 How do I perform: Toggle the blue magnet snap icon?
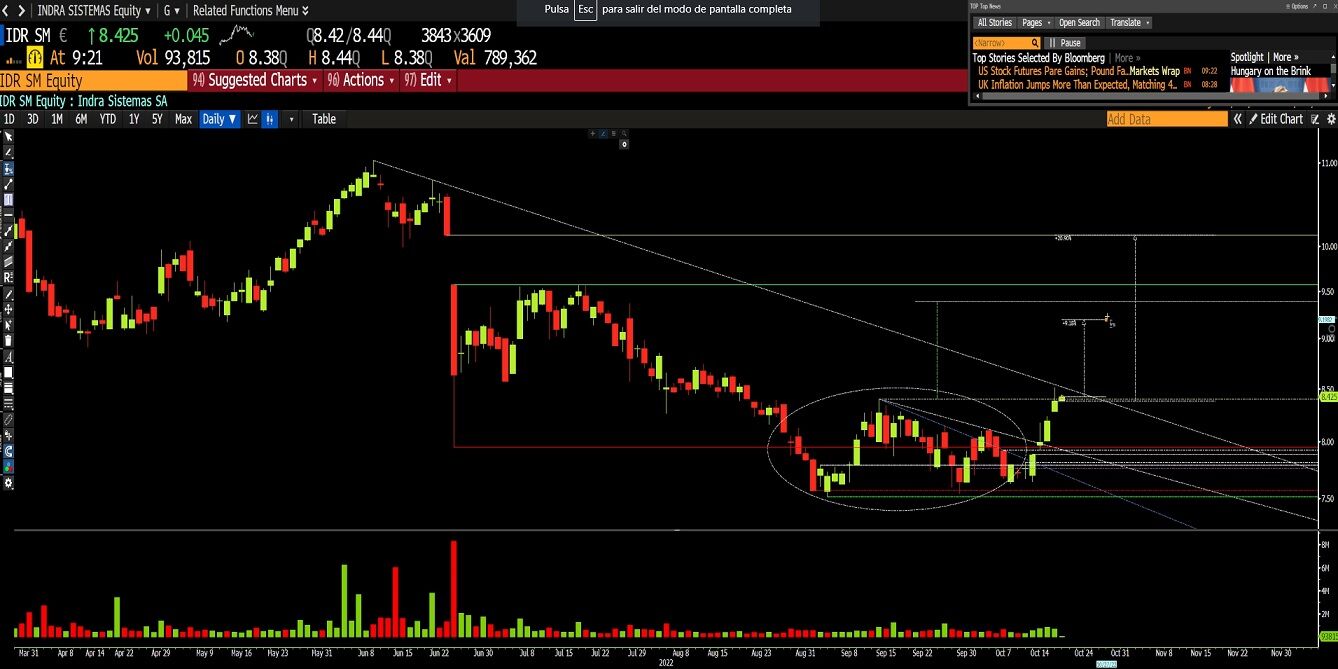click(x=8, y=451)
